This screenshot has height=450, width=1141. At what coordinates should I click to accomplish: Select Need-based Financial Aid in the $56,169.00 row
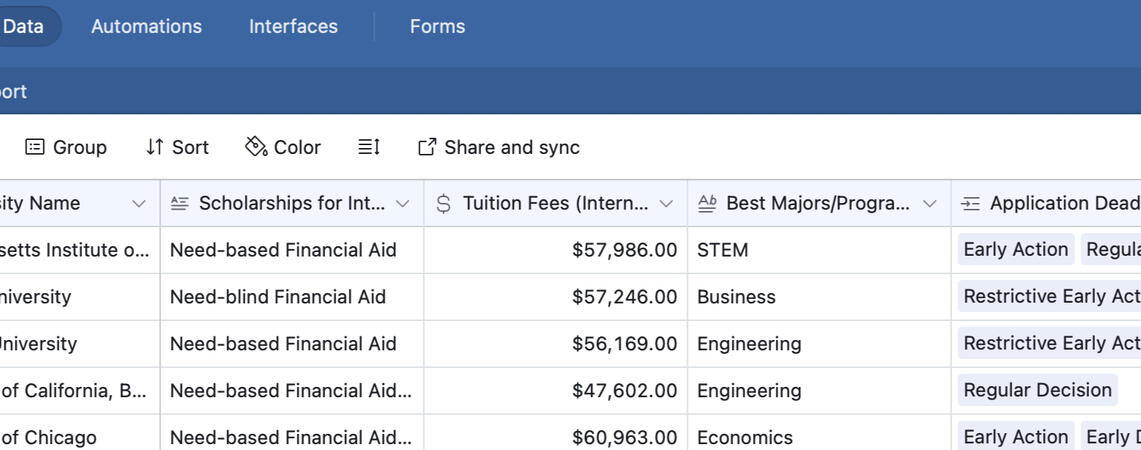(x=292, y=343)
